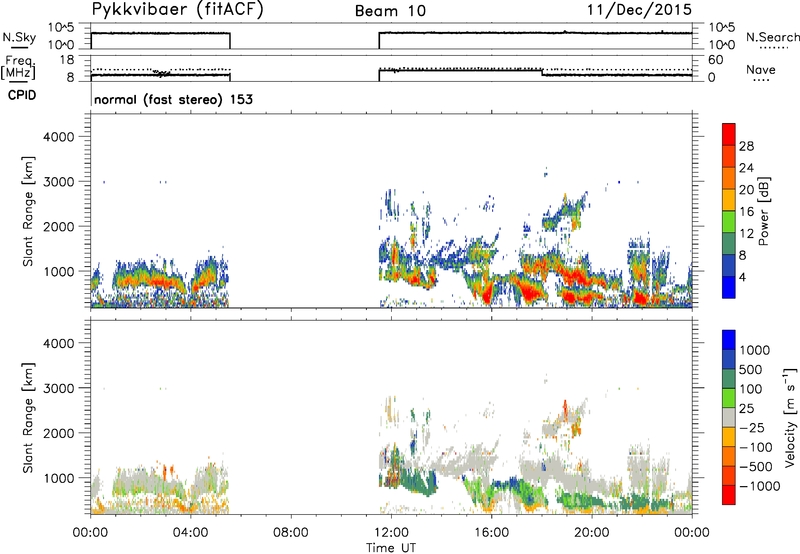
Task: Click the -500 label on velocity colorbar
Action: click(x=756, y=467)
